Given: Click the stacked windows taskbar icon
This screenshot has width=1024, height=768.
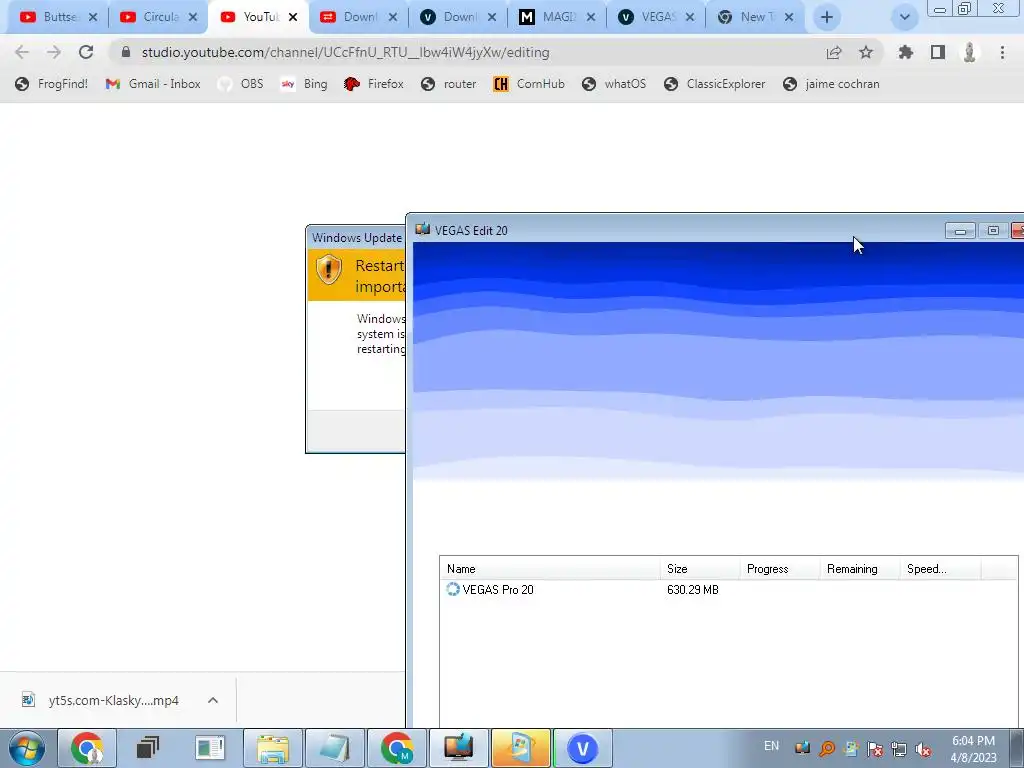Looking at the screenshot, I should (148, 748).
